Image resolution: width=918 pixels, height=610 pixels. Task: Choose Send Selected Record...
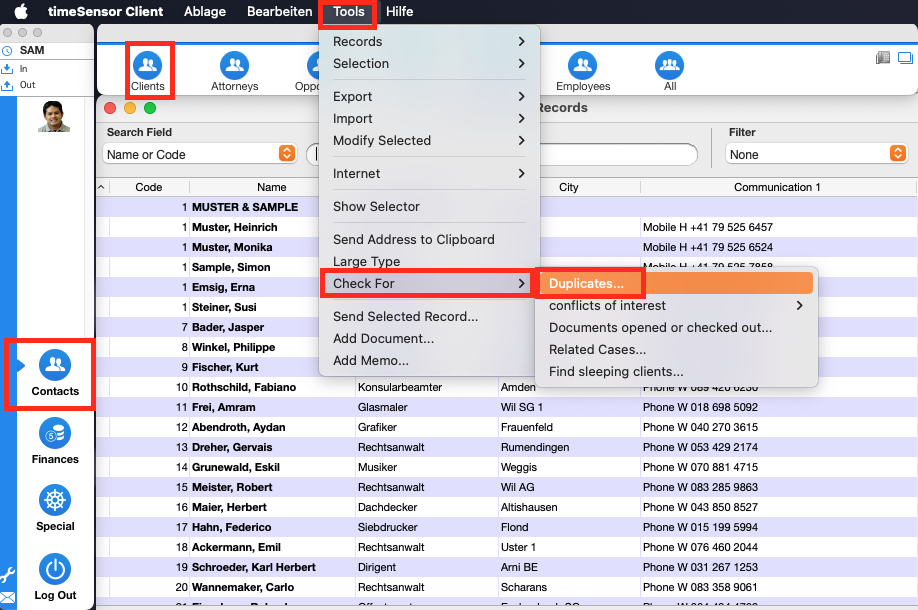click(429, 316)
